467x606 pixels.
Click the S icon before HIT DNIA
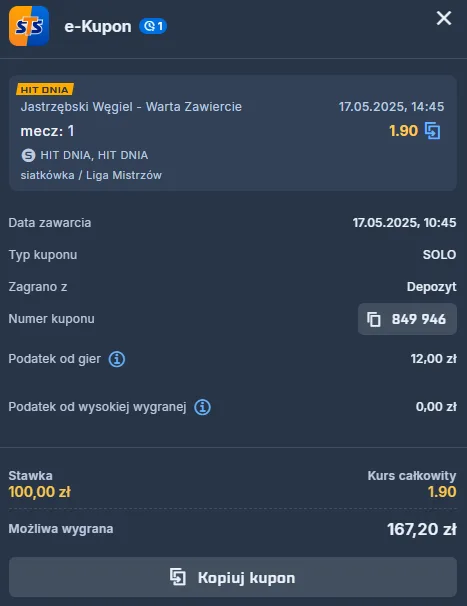pyautogui.click(x=28, y=155)
